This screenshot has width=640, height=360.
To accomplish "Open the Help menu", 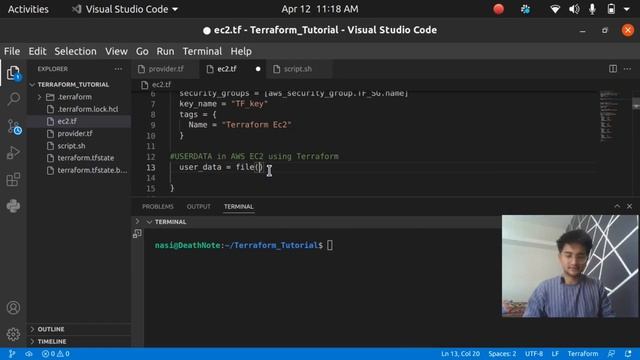I will click(241, 51).
